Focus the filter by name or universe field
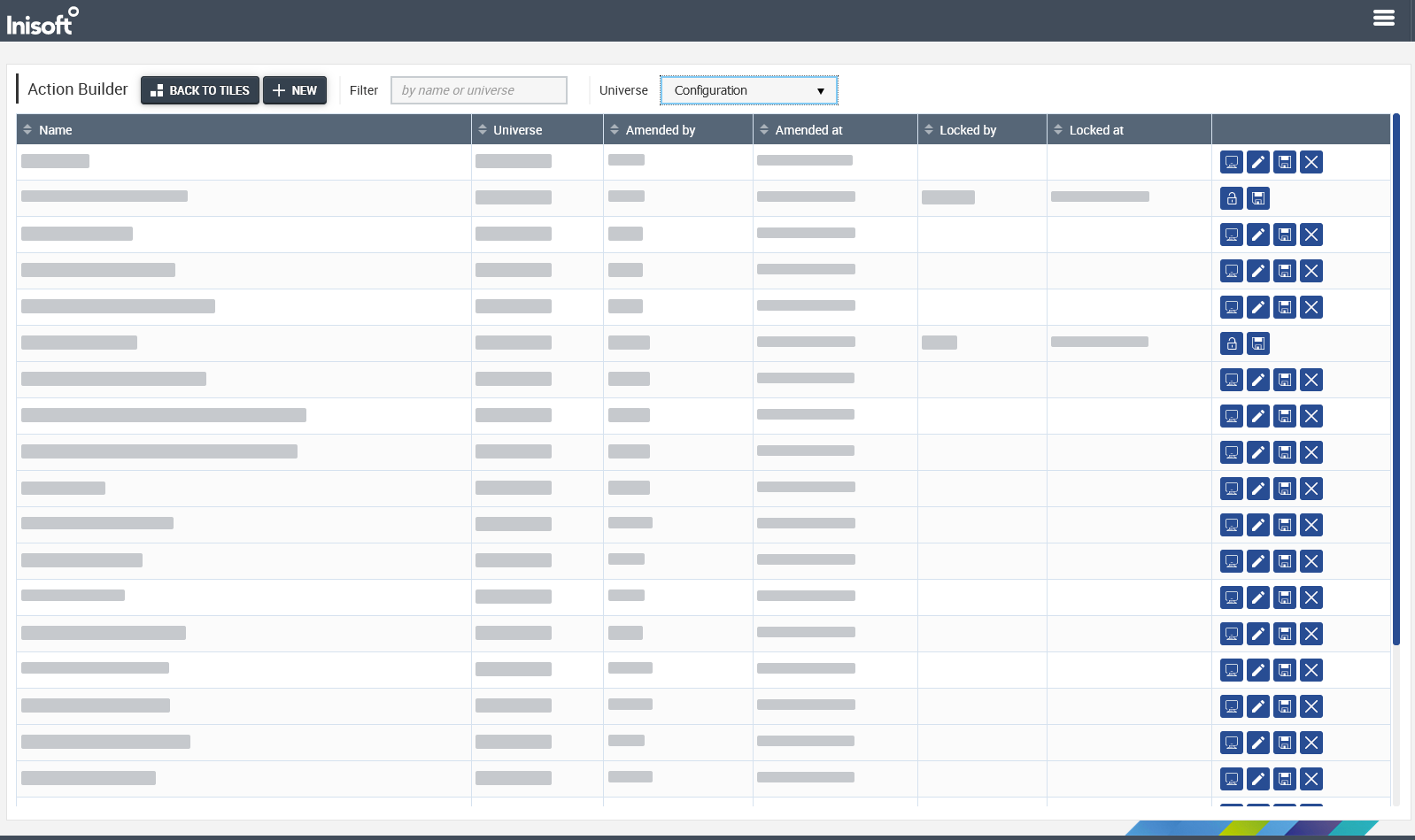Screen dimensions: 1415x840 coord(479,90)
